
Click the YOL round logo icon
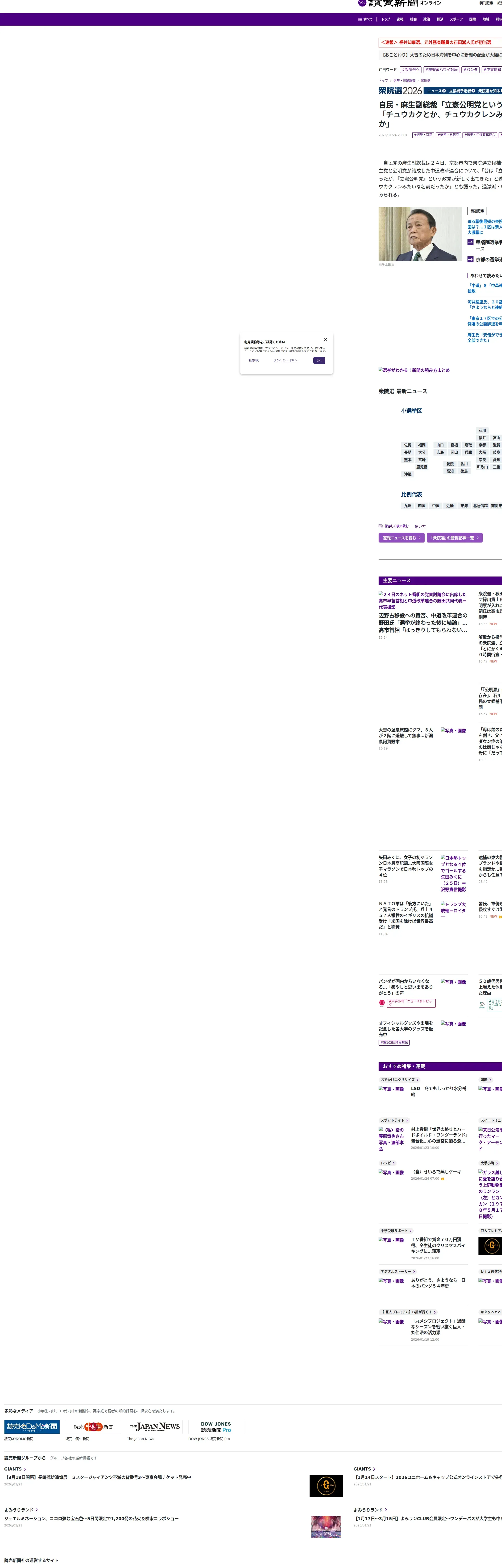(362, 2)
